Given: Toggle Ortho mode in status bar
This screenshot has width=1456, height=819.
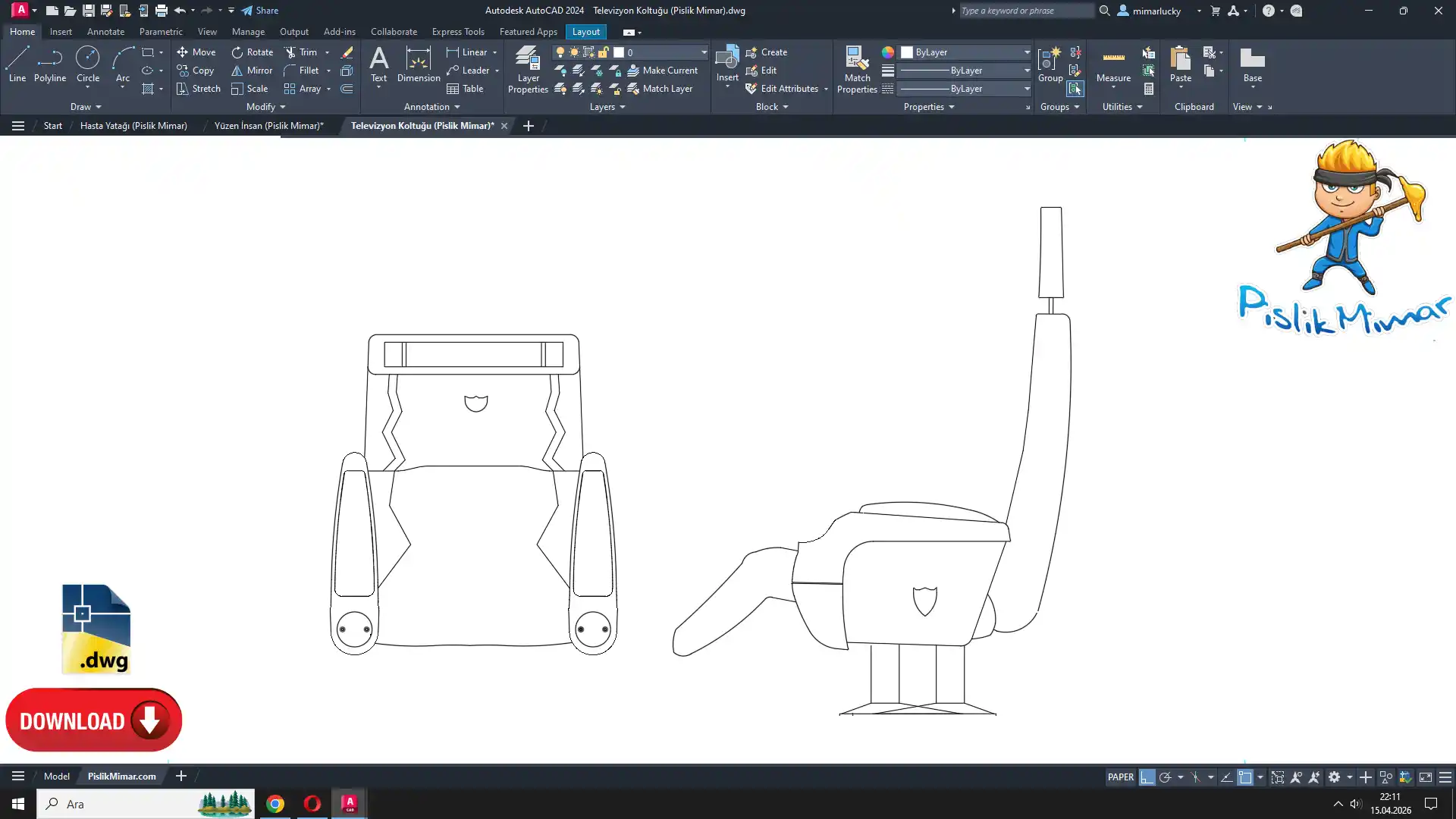Looking at the screenshot, I should click(x=1147, y=777).
